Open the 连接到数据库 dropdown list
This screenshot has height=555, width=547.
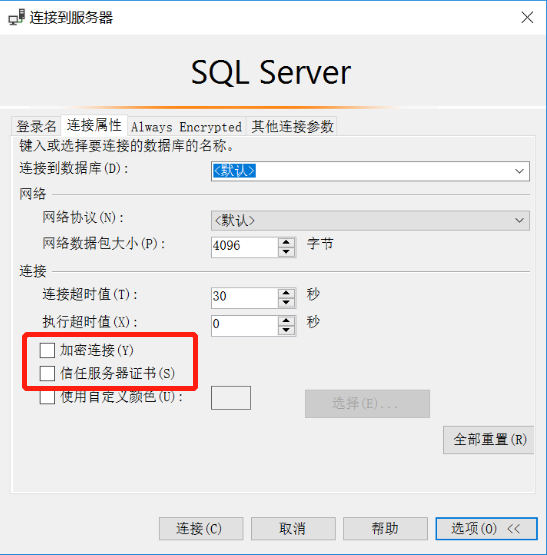[x=519, y=171]
